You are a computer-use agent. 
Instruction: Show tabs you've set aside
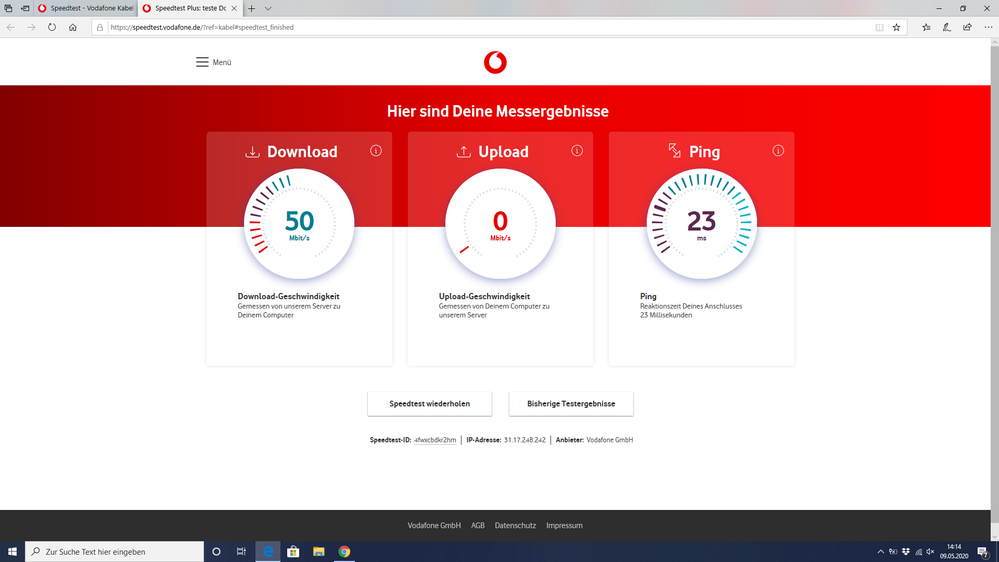8,8
